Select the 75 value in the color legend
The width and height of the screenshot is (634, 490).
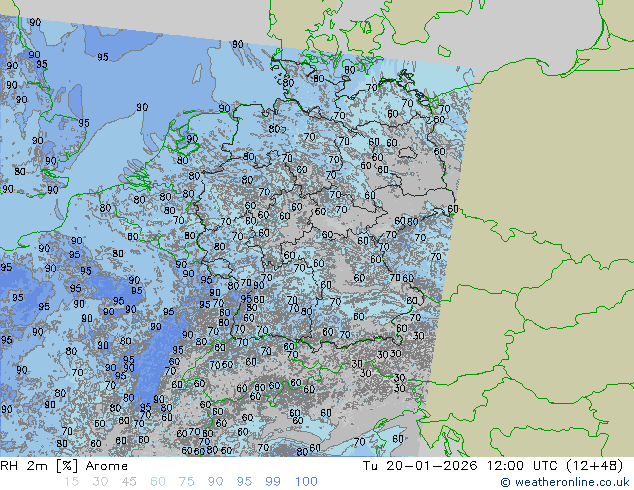[186, 482]
